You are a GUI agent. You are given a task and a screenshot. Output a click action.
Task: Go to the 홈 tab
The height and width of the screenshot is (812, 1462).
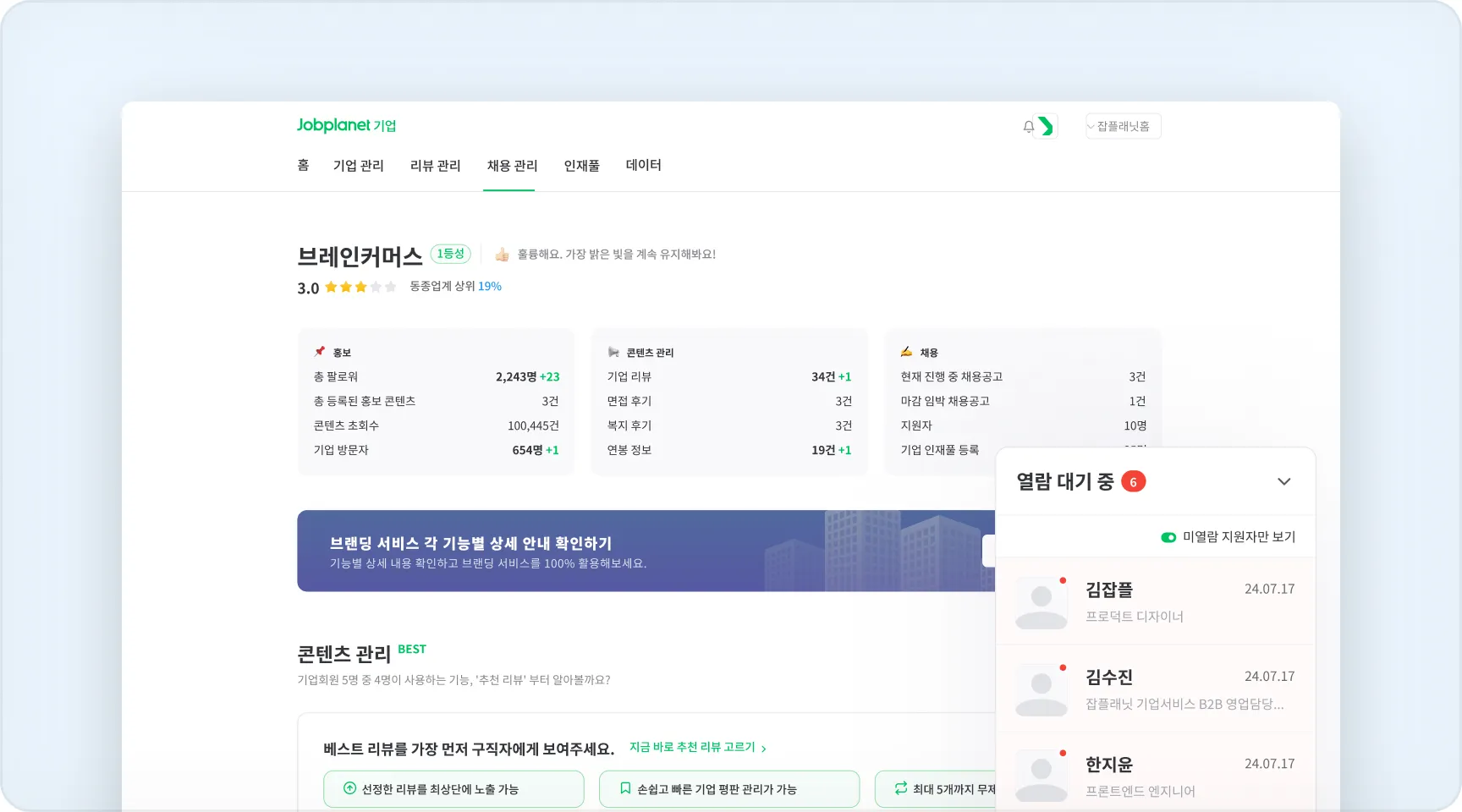[x=303, y=166]
